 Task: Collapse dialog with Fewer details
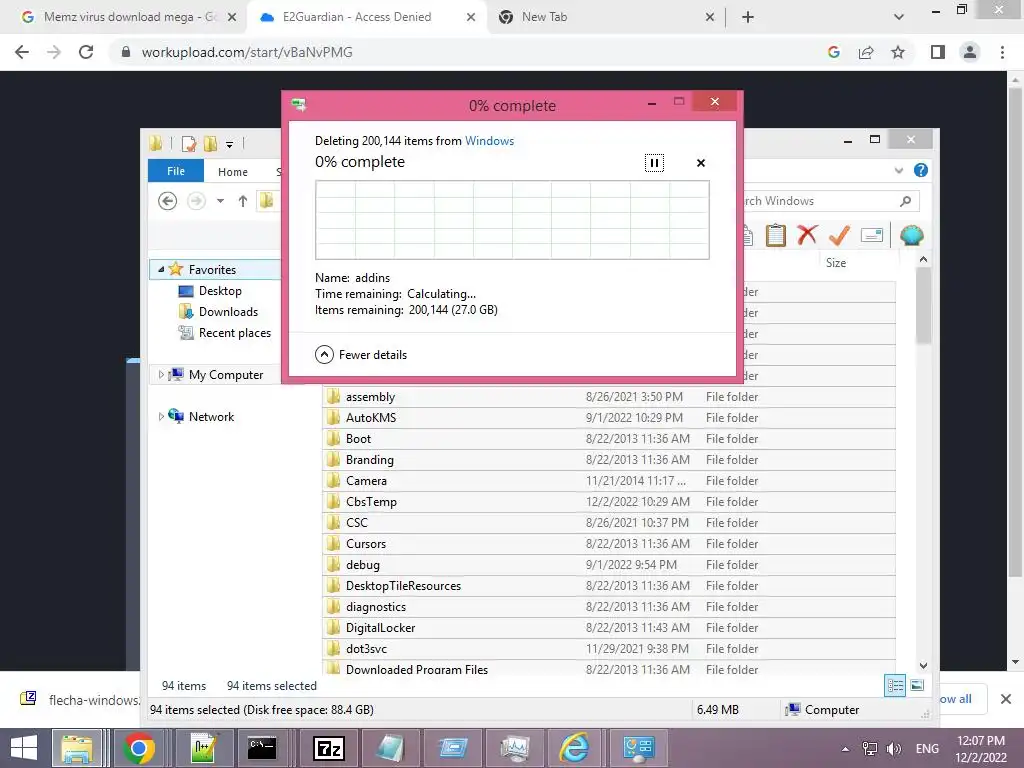point(360,355)
